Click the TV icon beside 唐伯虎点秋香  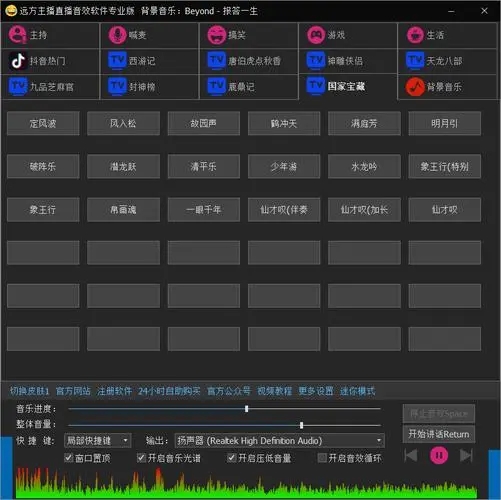click(x=217, y=61)
